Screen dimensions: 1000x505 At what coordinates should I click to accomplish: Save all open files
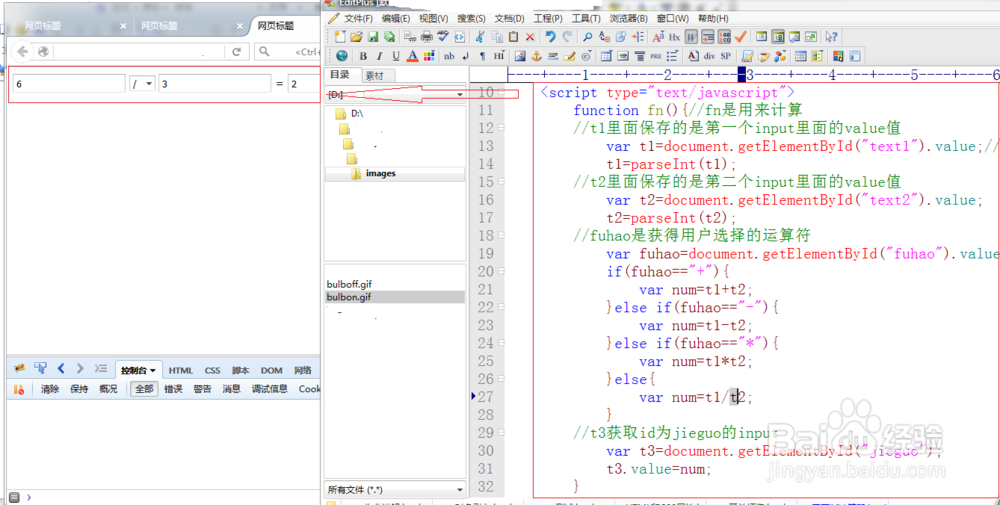pyautogui.click(x=389, y=36)
